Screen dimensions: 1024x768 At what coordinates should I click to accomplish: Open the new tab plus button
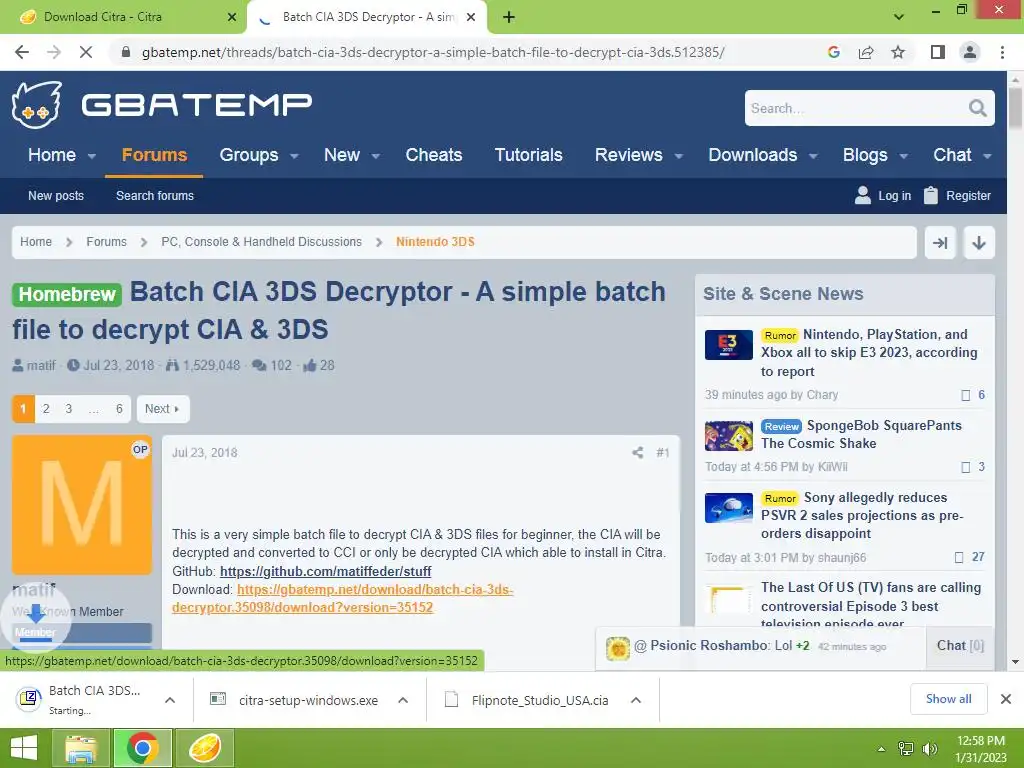pos(509,18)
